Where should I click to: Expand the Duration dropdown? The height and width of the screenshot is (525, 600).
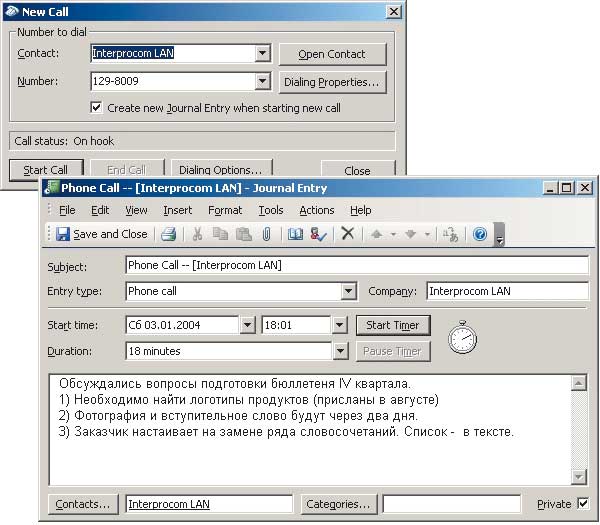(340, 351)
